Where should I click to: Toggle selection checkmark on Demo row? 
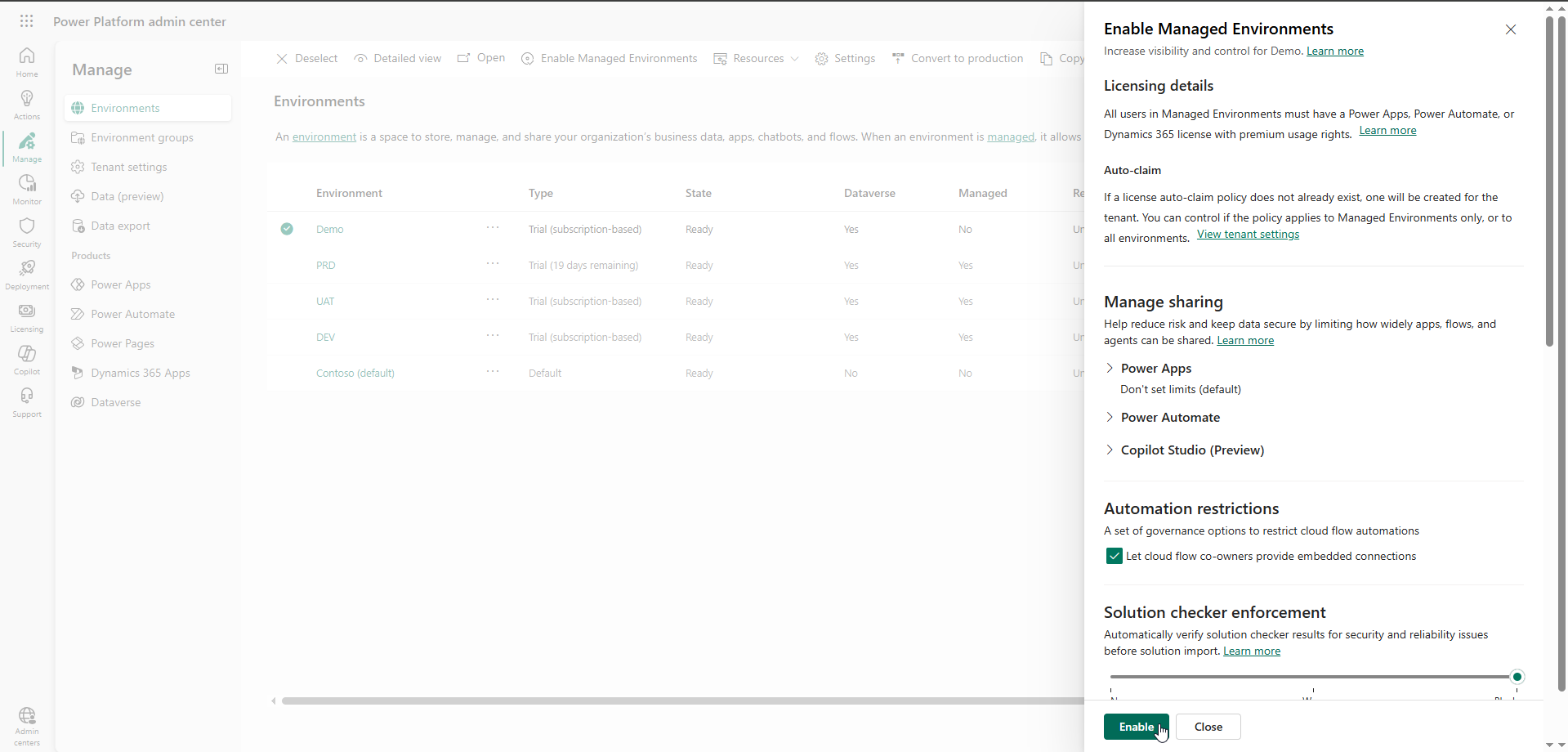[x=287, y=229]
